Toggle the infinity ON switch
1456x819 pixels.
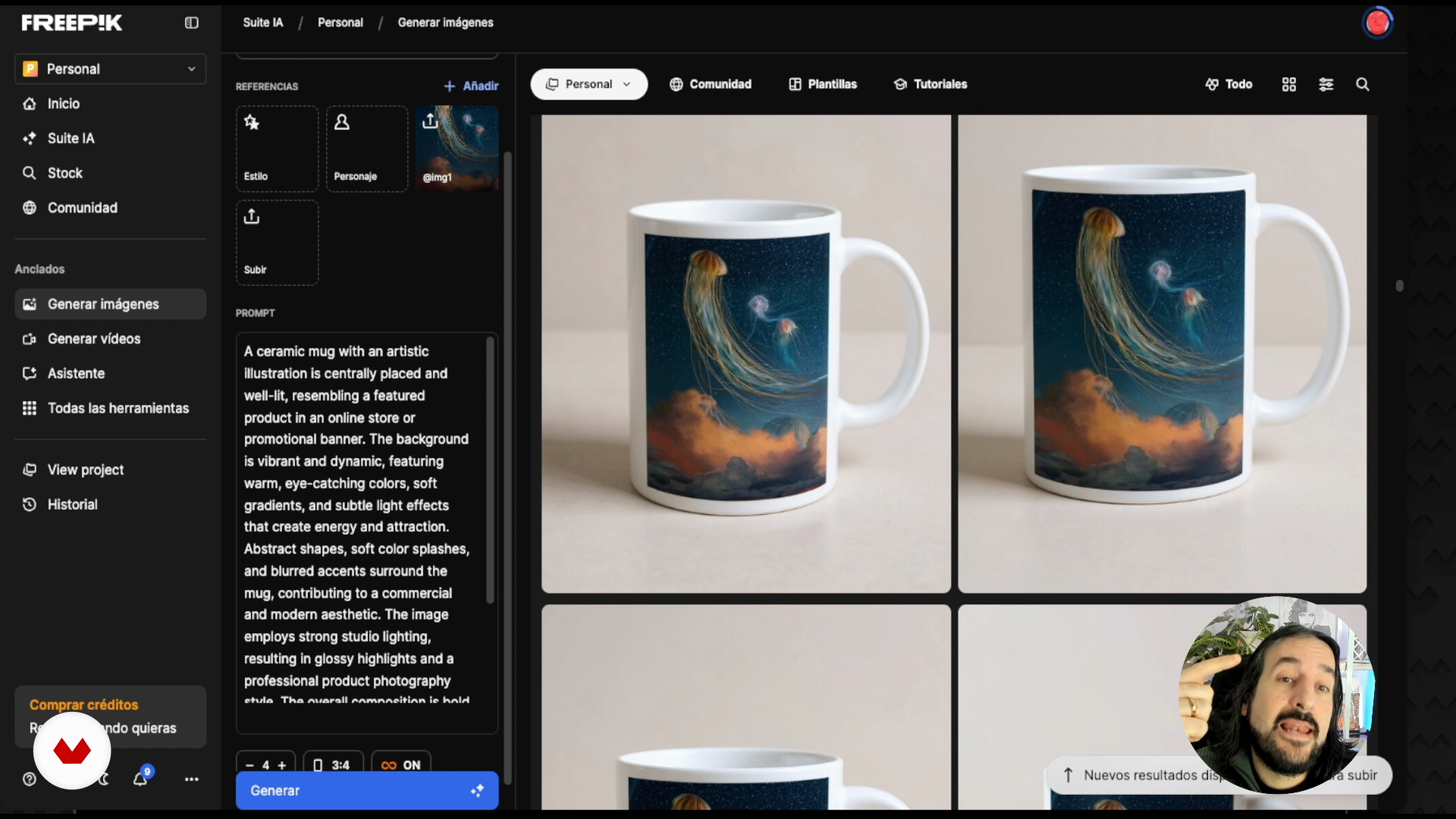(x=401, y=765)
